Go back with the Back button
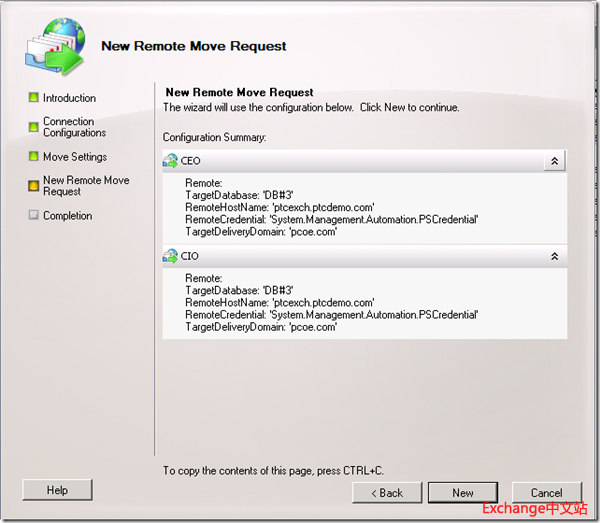Image resolution: width=600 pixels, height=523 pixels. point(386,493)
